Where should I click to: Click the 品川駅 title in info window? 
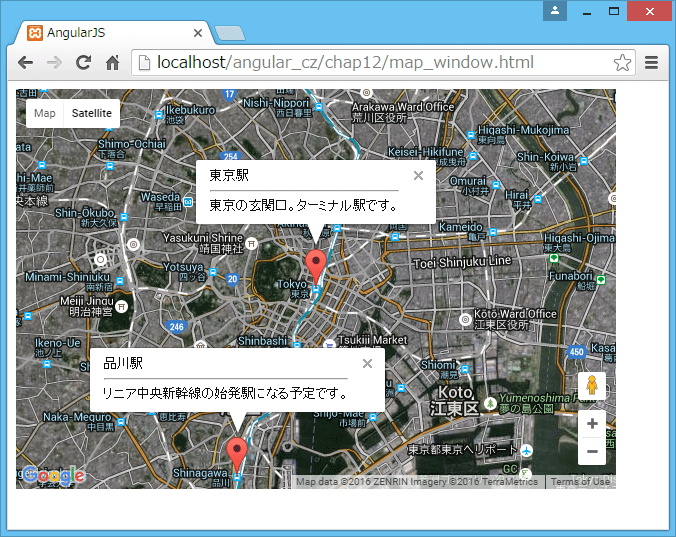[x=123, y=363]
